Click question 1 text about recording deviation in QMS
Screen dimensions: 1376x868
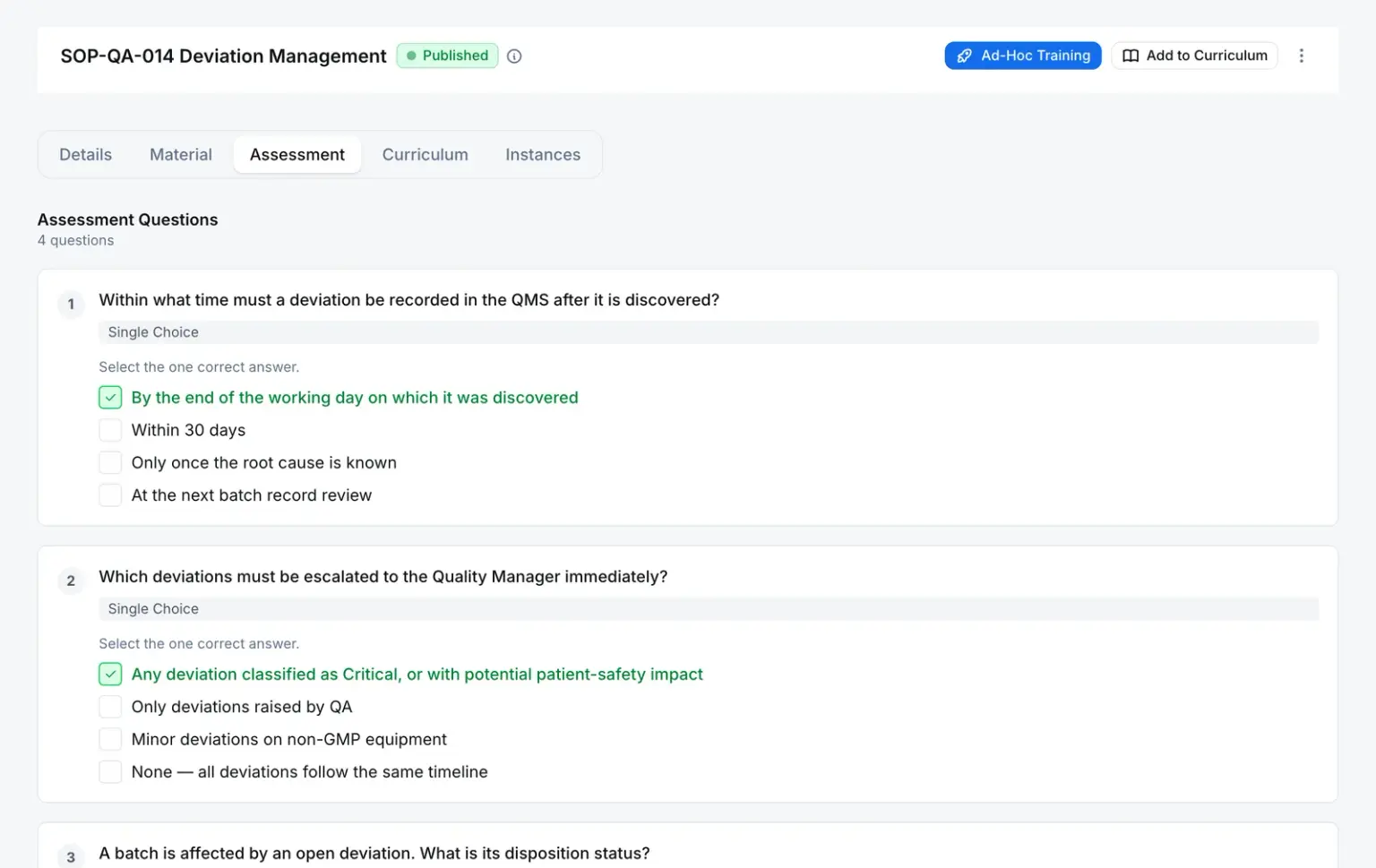tap(408, 300)
